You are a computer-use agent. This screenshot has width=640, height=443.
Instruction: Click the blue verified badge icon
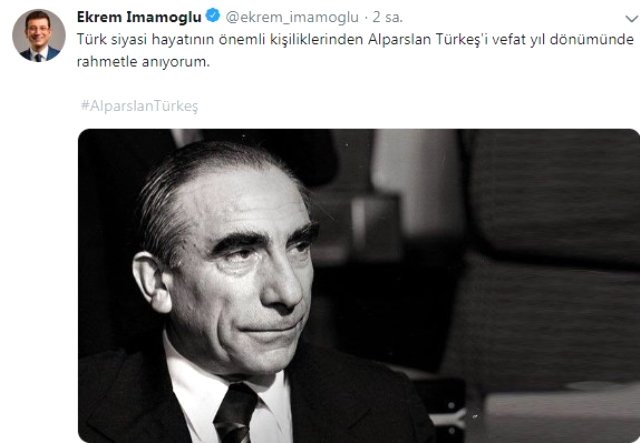213,16
